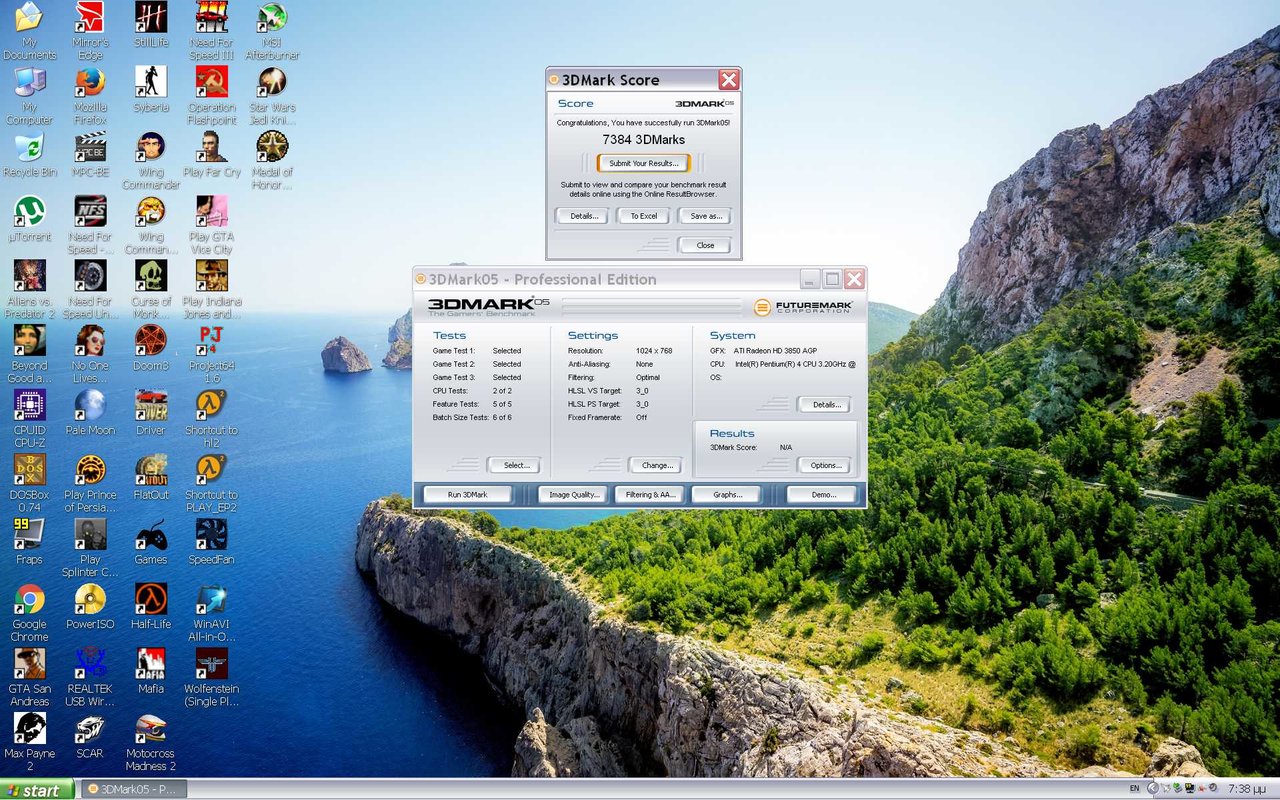Open the Project64 1.6 emulator icon
This screenshot has height=800, width=1280.
[x=212, y=353]
